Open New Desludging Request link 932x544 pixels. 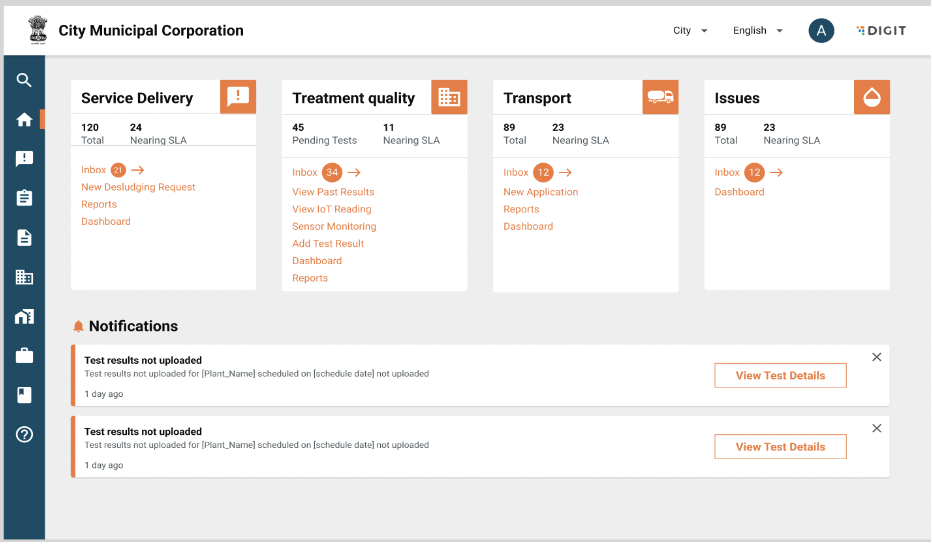[138, 187]
